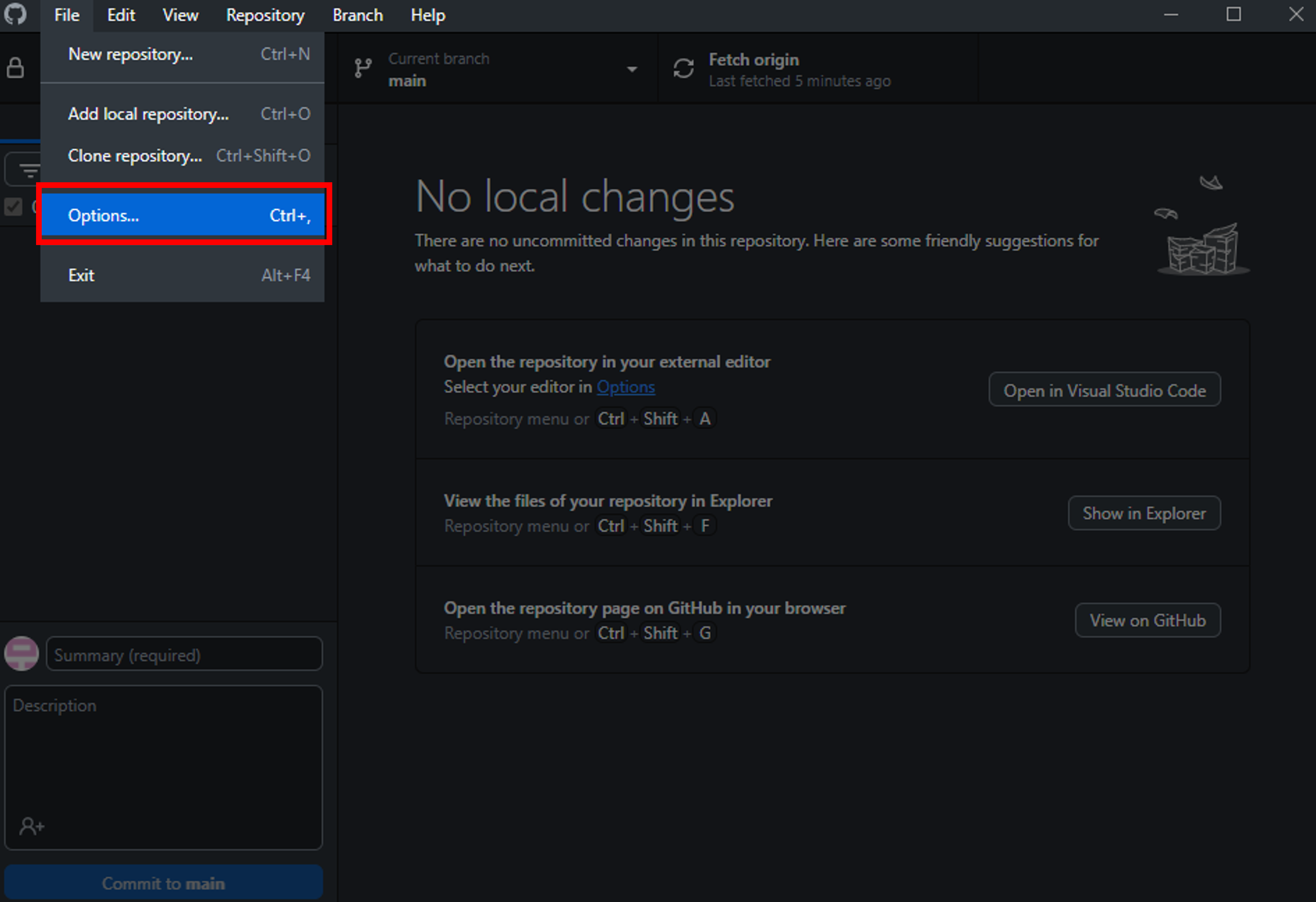Open the Branch menu
This screenshot has width=1316, height=902.
[x=357, y=15]
